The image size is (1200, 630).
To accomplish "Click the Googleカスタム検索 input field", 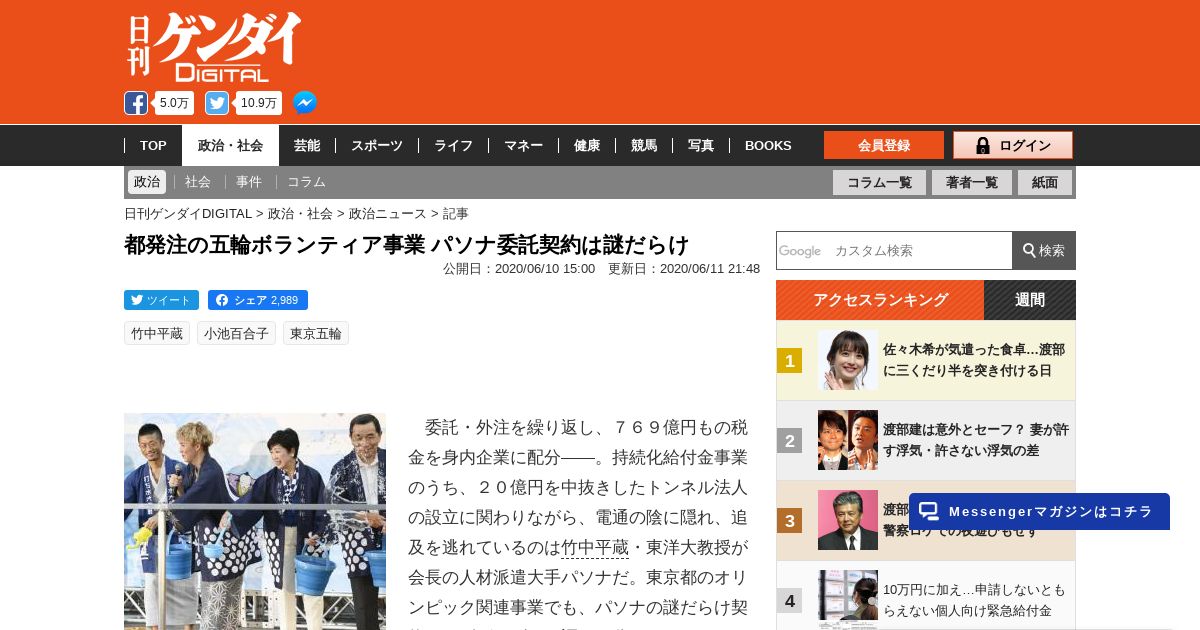I will (894, 250).
